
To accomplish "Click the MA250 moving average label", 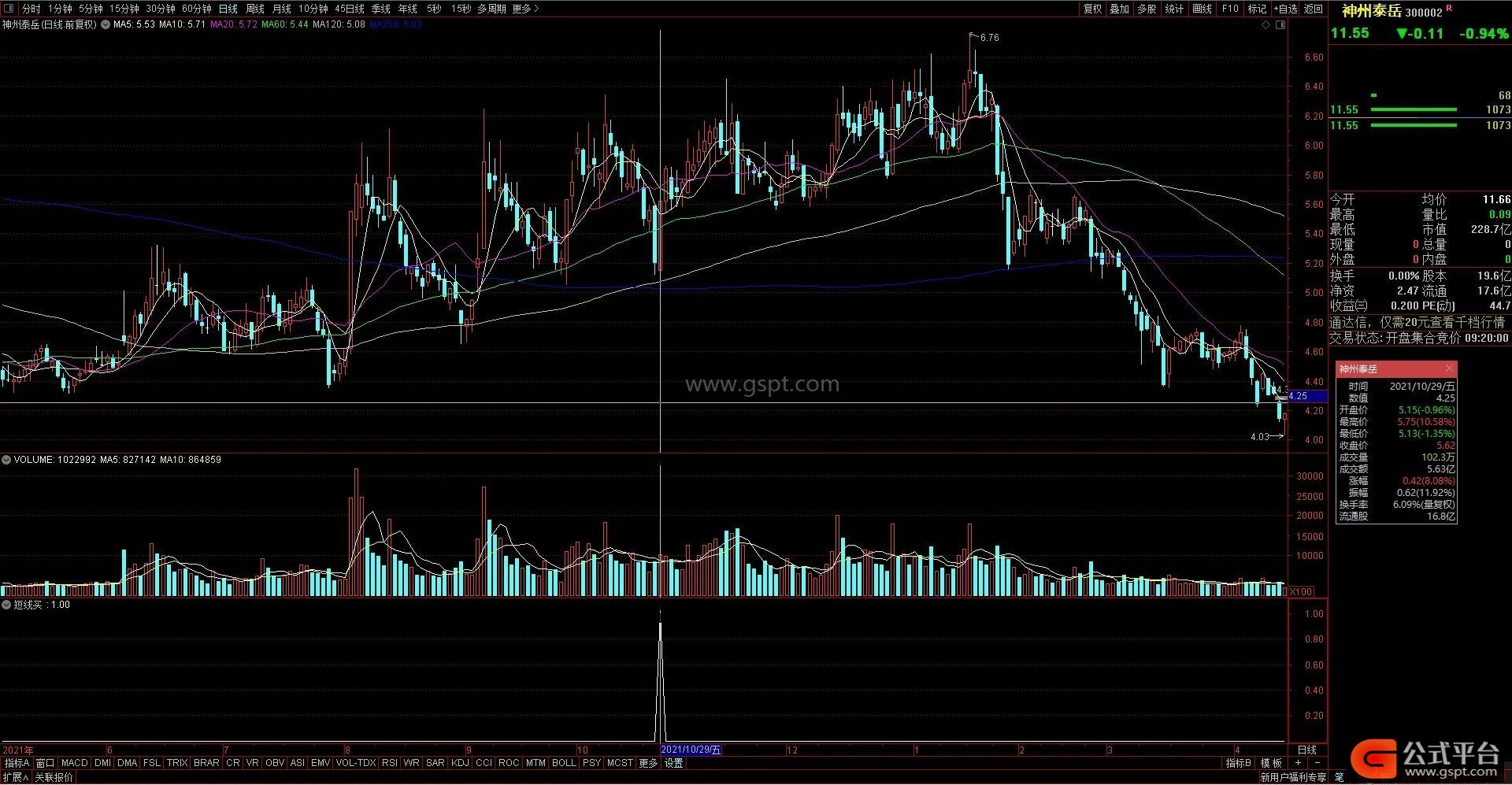I will [x=395, y=24].
